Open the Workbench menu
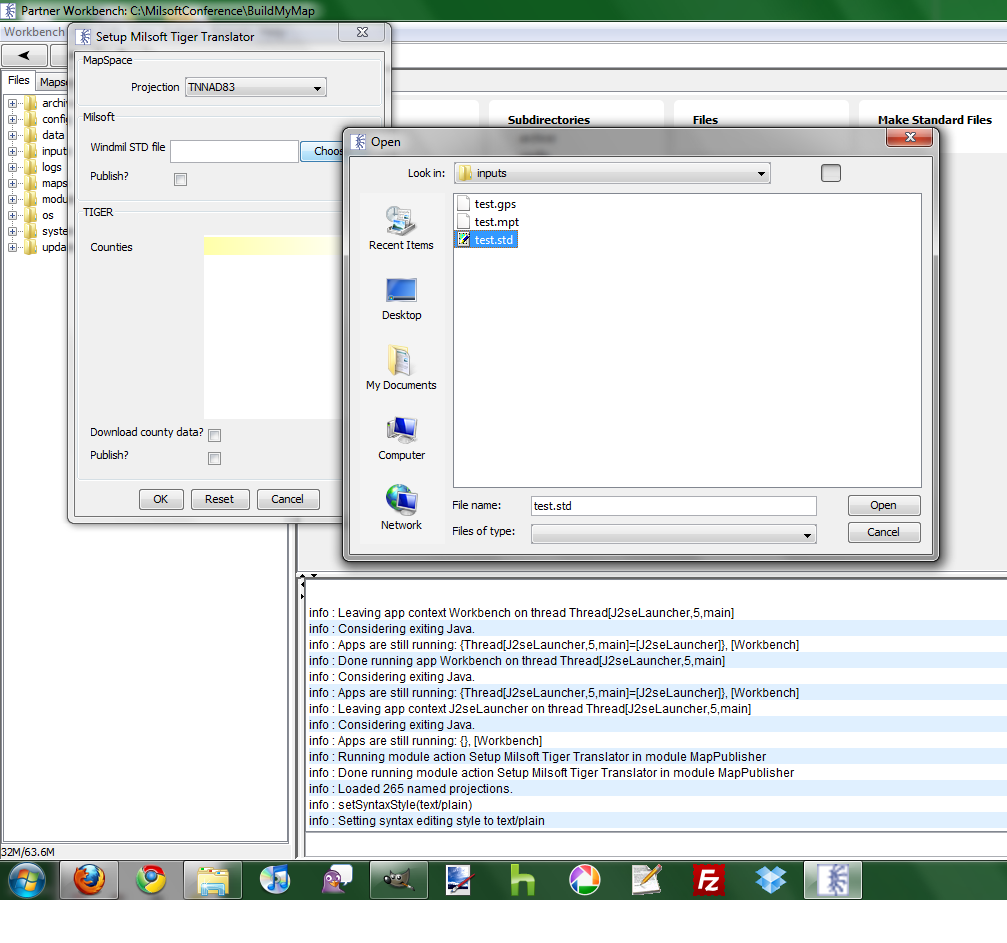1007x943 pixels. (34, 31)
